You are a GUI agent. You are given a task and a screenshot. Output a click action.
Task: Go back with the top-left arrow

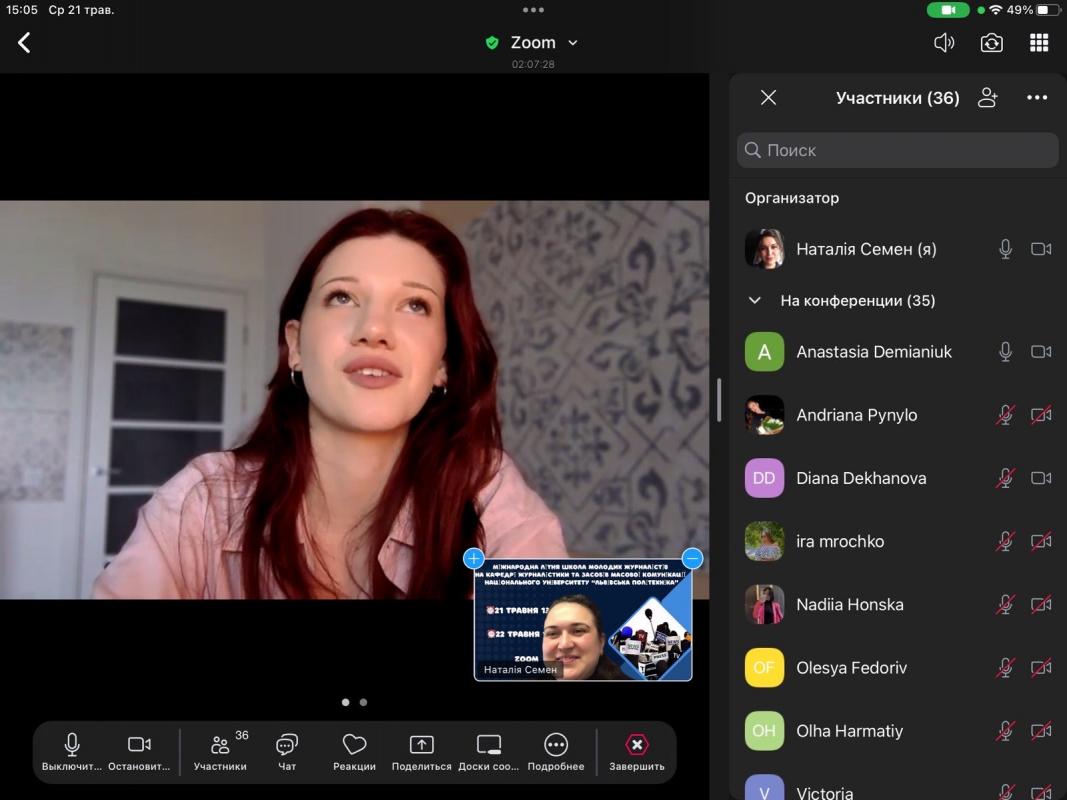pyautogui.click(x=25, y=42)
